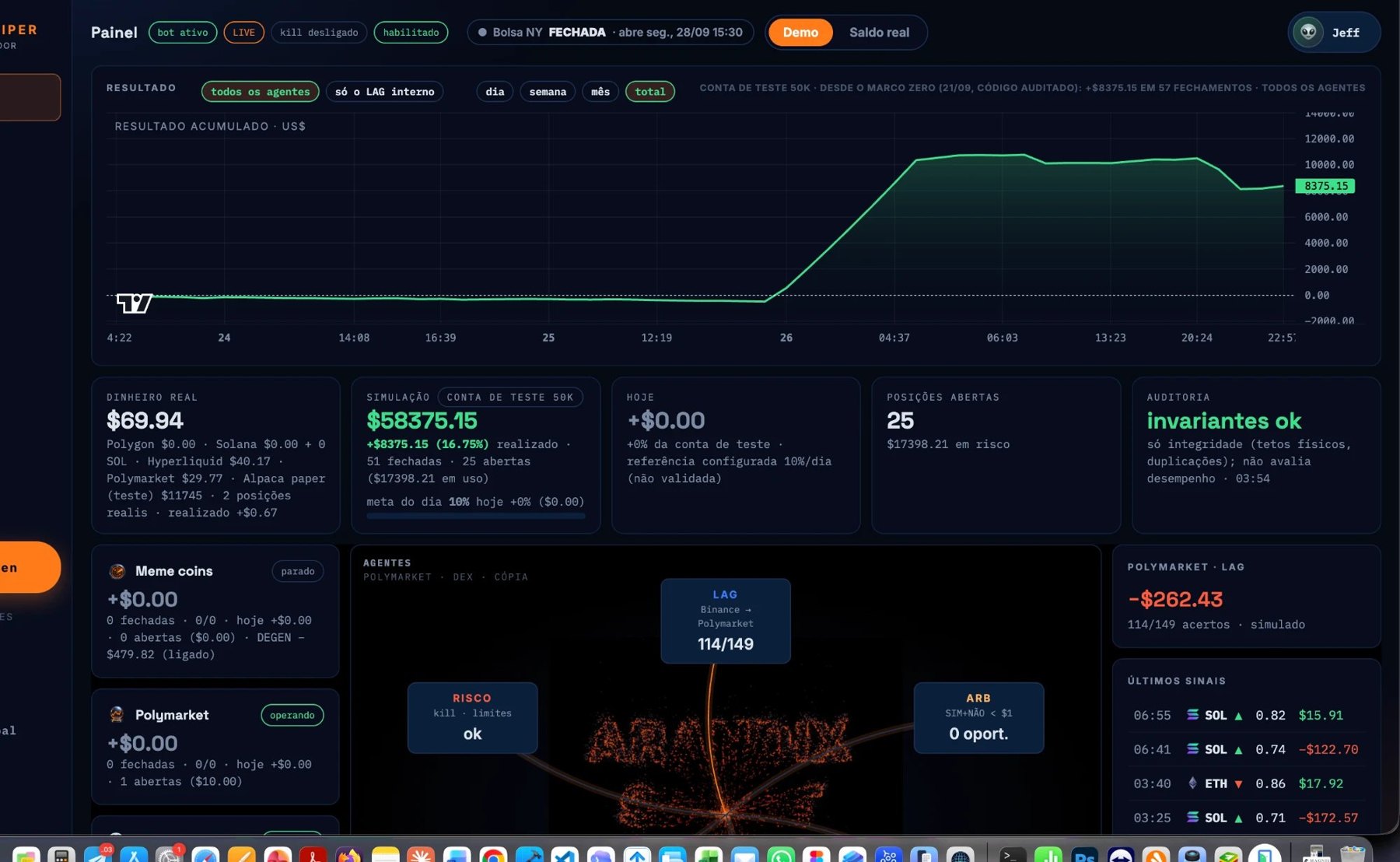
Task: Open the RISCO kill limites node
Action: click(472, 717)
